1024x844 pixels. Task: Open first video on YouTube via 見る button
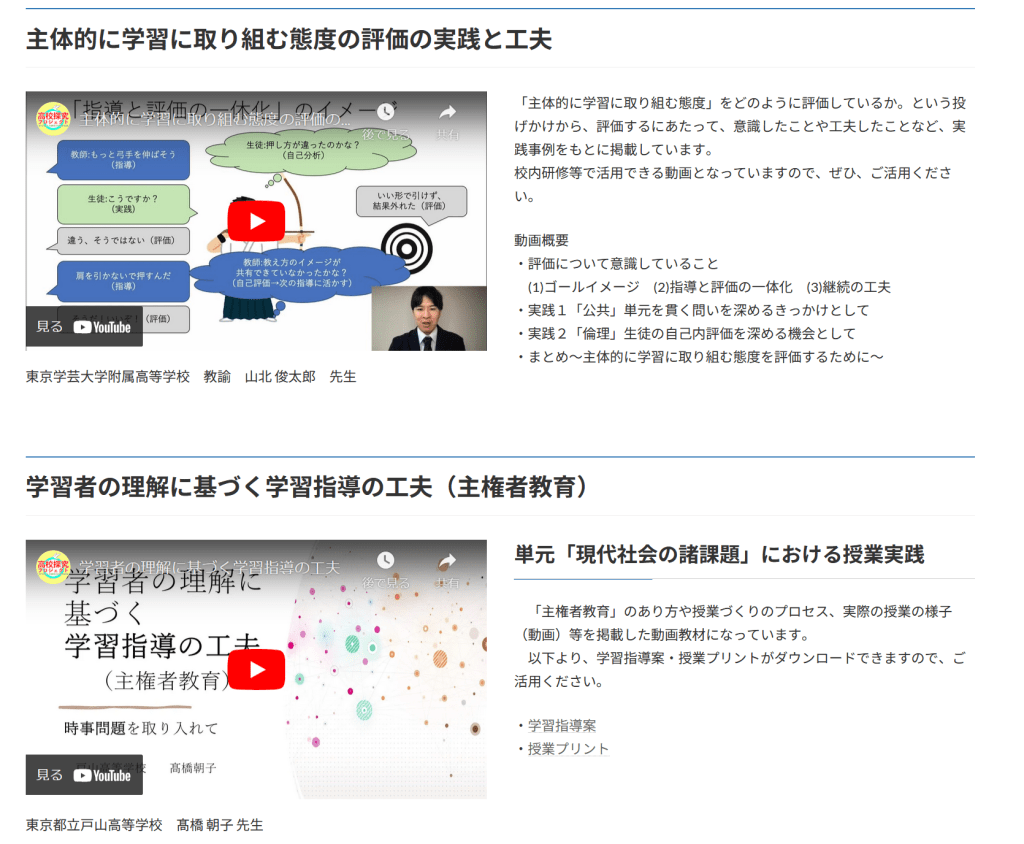click(x=84, y=326)
